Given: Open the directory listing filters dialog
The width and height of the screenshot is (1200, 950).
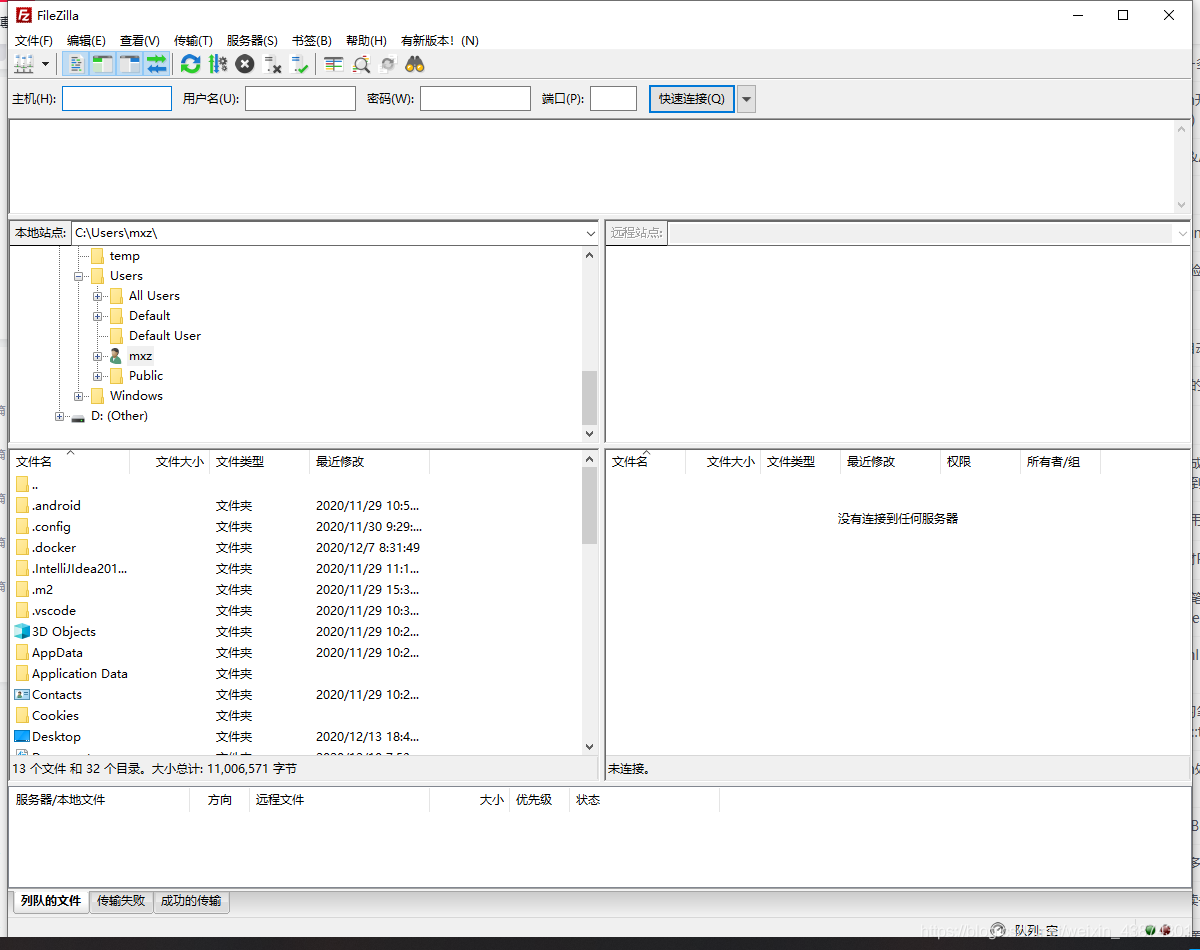Looking at the screenshot, I should point(333,64).
